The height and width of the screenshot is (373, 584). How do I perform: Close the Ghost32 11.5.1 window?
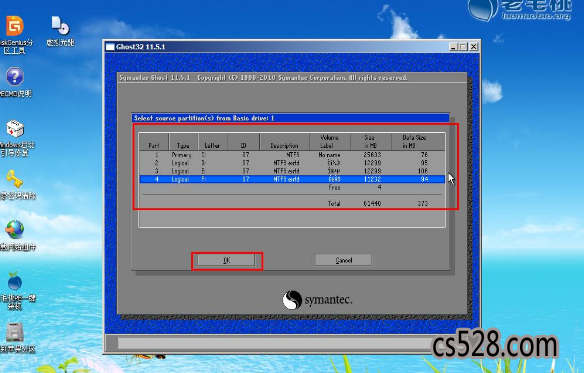[473, 47]
